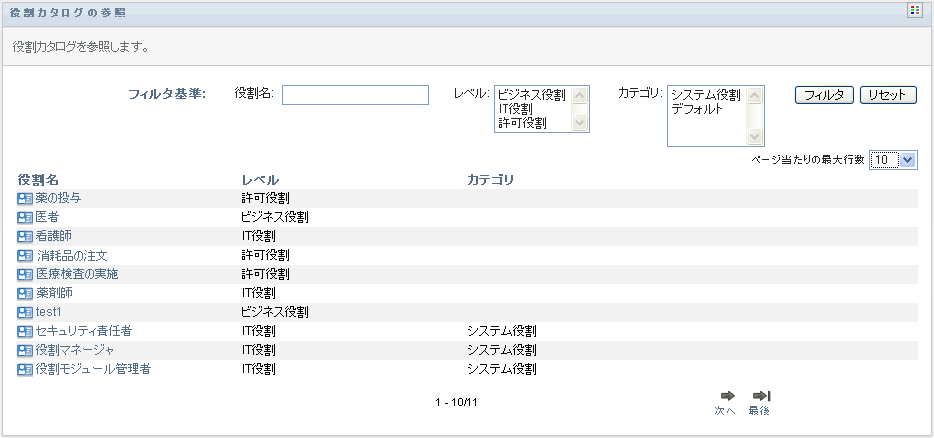Select システム役割 in the category list
This screenshot has height=438, width=934.
(706, 95)
